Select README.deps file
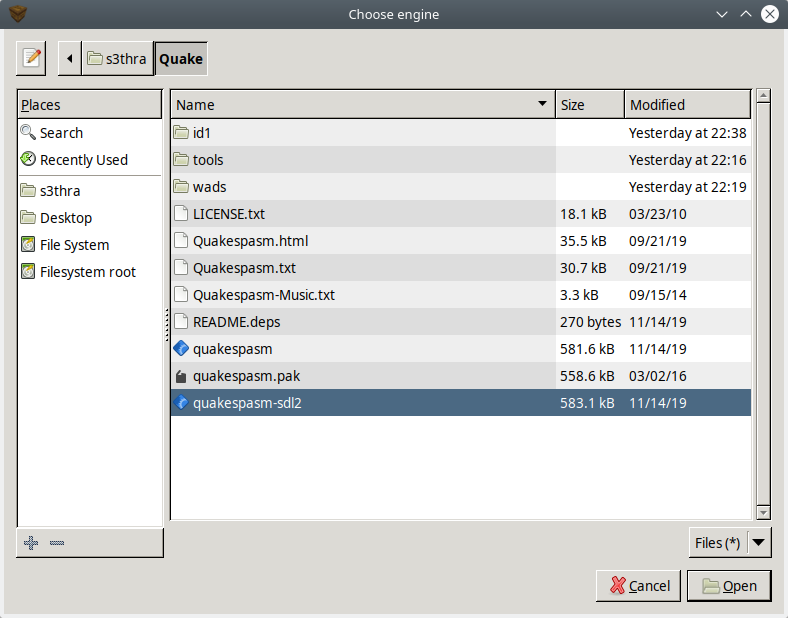788x618 pixels. point(461,322)
